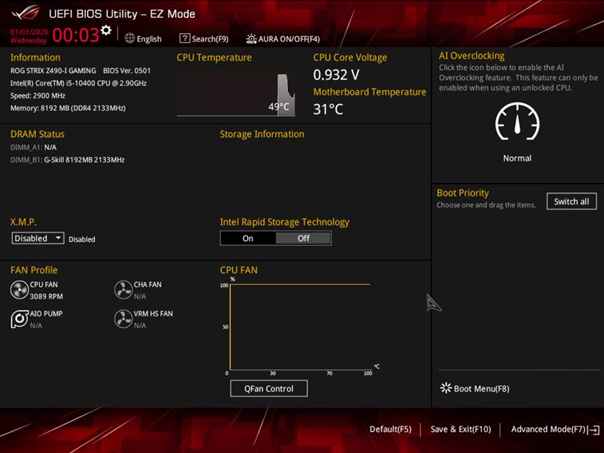Screen dimensions: 604x453
Task: Click Switch all button
Action: 571,201
